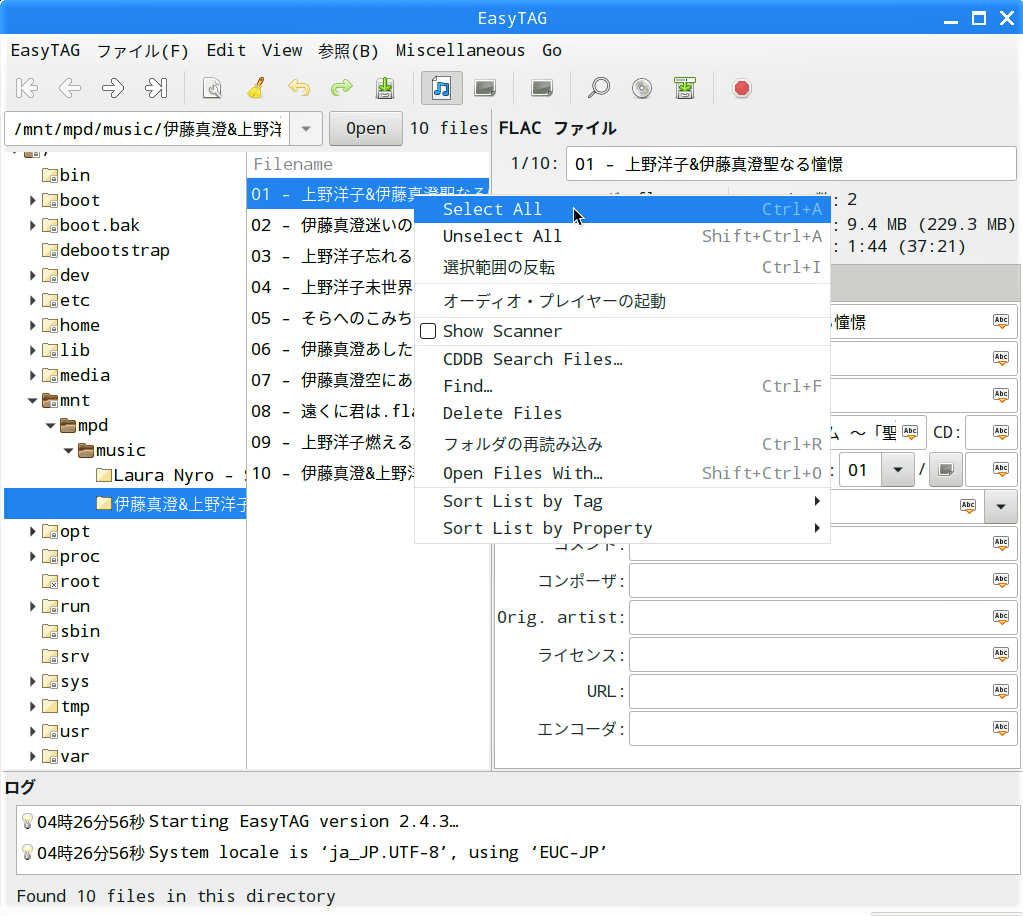Choose 選択範囲の反転 in the context menu
Image resolution: width=1023 pixels, height=916 pixels.
[x=622, y=267]
